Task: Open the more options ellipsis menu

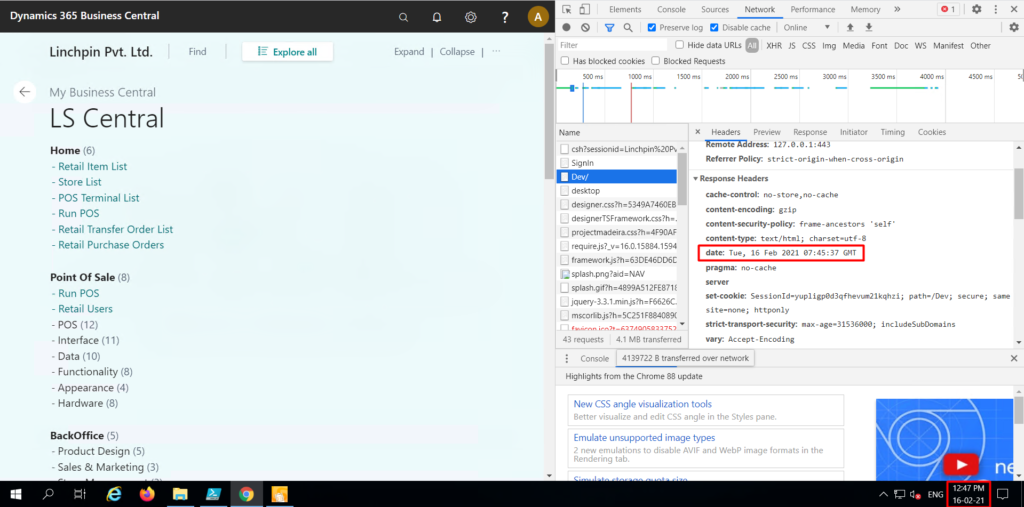Action: (496, 51)
